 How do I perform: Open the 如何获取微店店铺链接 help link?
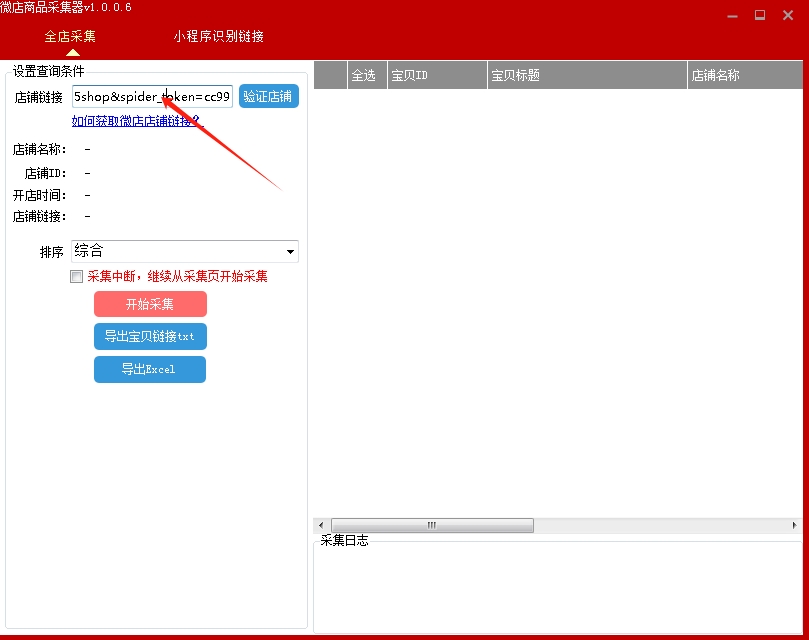coord(138,121)
